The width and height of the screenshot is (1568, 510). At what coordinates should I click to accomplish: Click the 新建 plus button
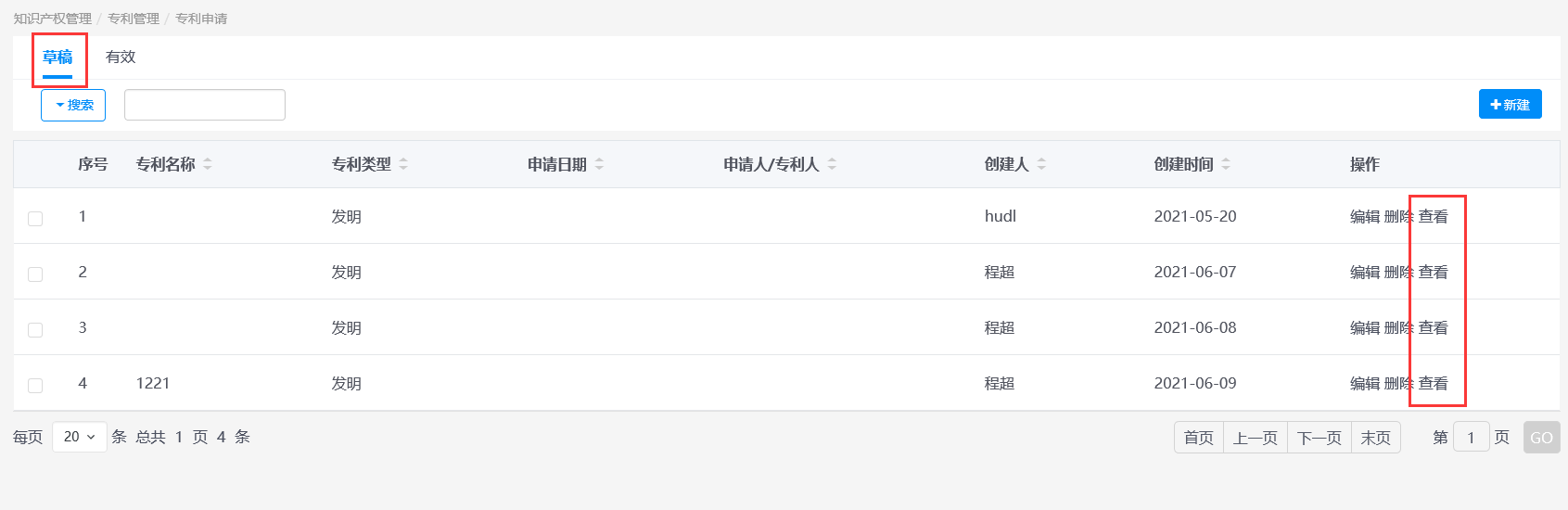click(x=1510, y=105)
